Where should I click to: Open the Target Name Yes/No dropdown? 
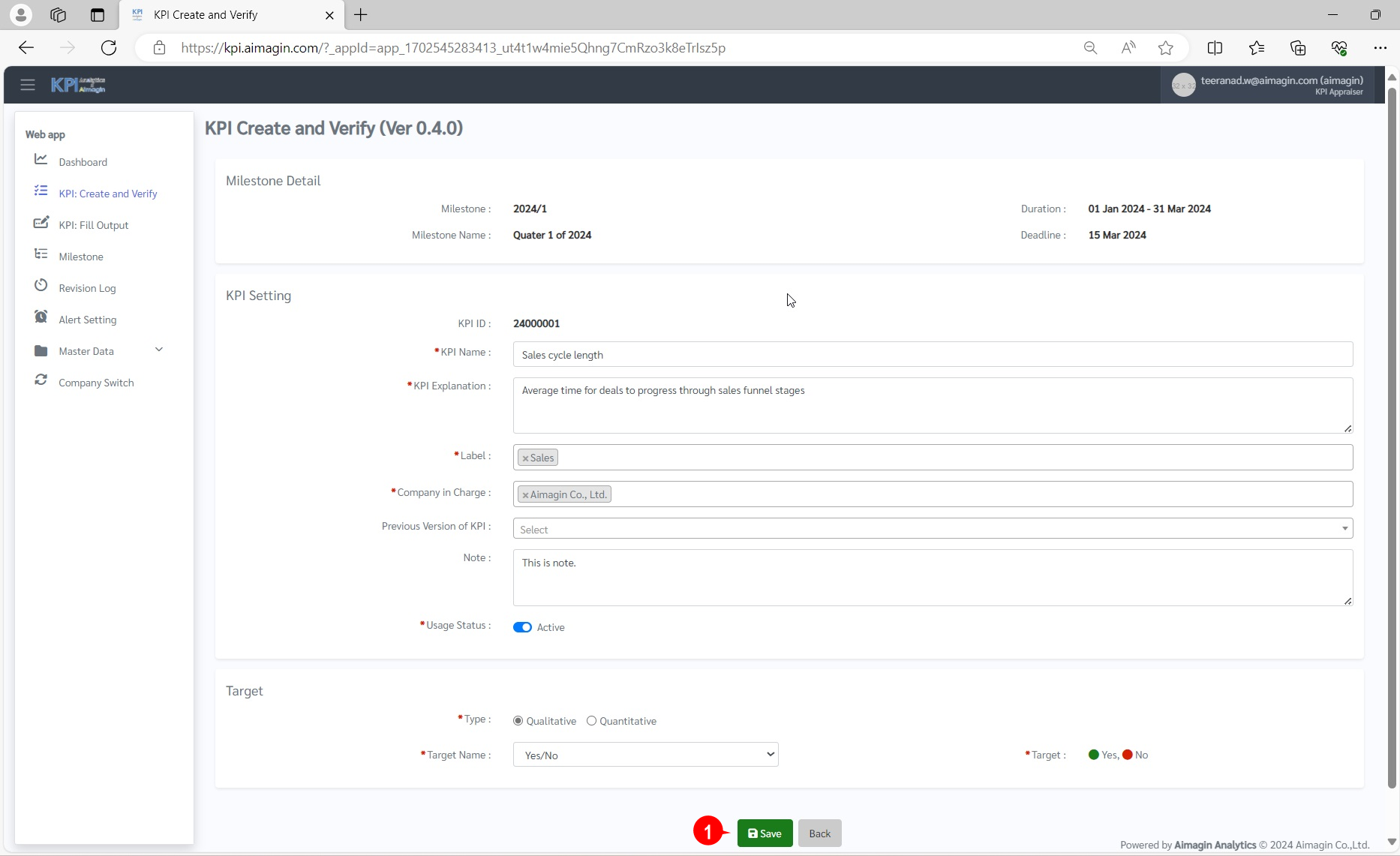pyautogui.click(x=645, y=755)
